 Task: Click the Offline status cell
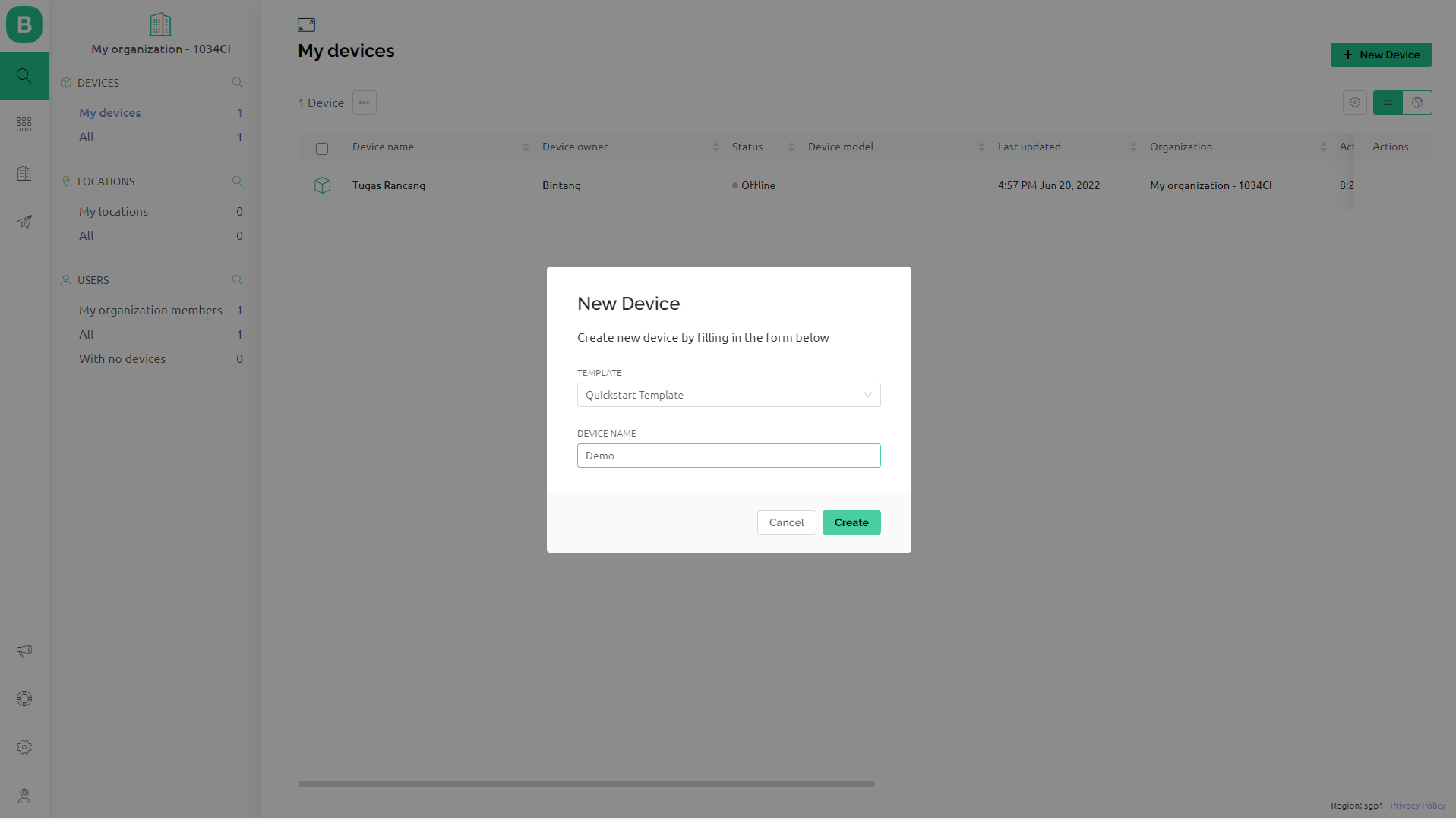pyautogui.click(x=753, y=185)
